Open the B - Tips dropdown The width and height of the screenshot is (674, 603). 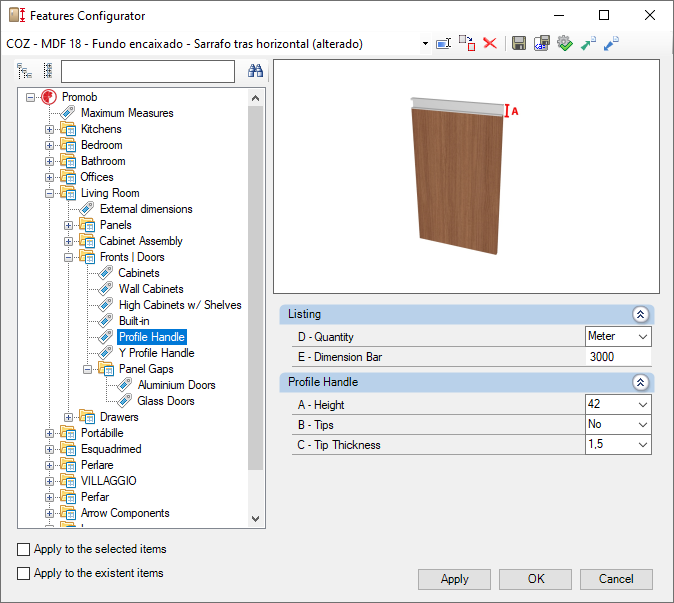tap(643, 425)
